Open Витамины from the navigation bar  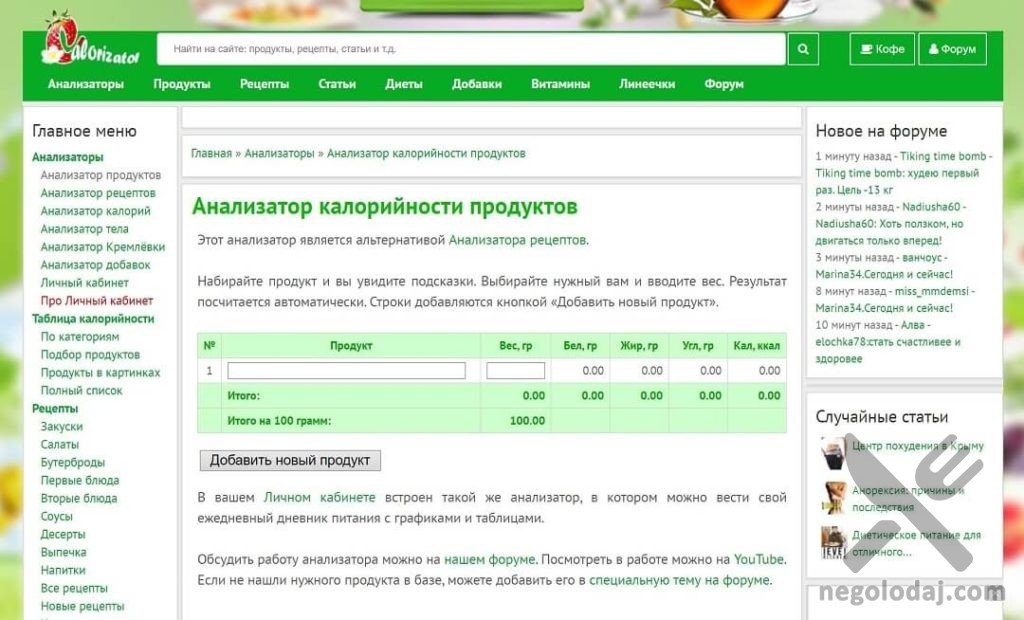560,84
